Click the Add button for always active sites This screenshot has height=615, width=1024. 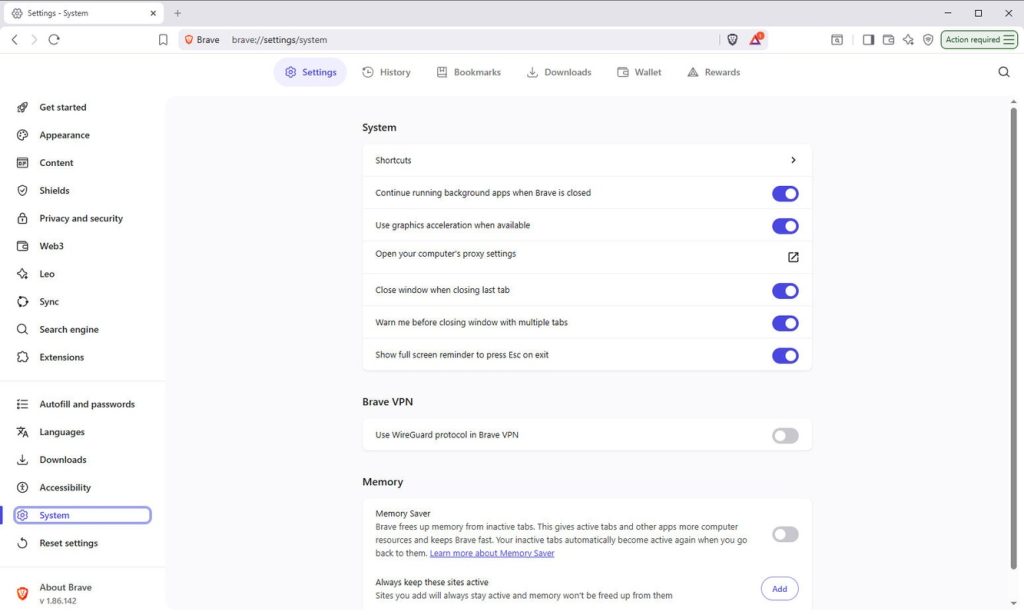[779, 589]
